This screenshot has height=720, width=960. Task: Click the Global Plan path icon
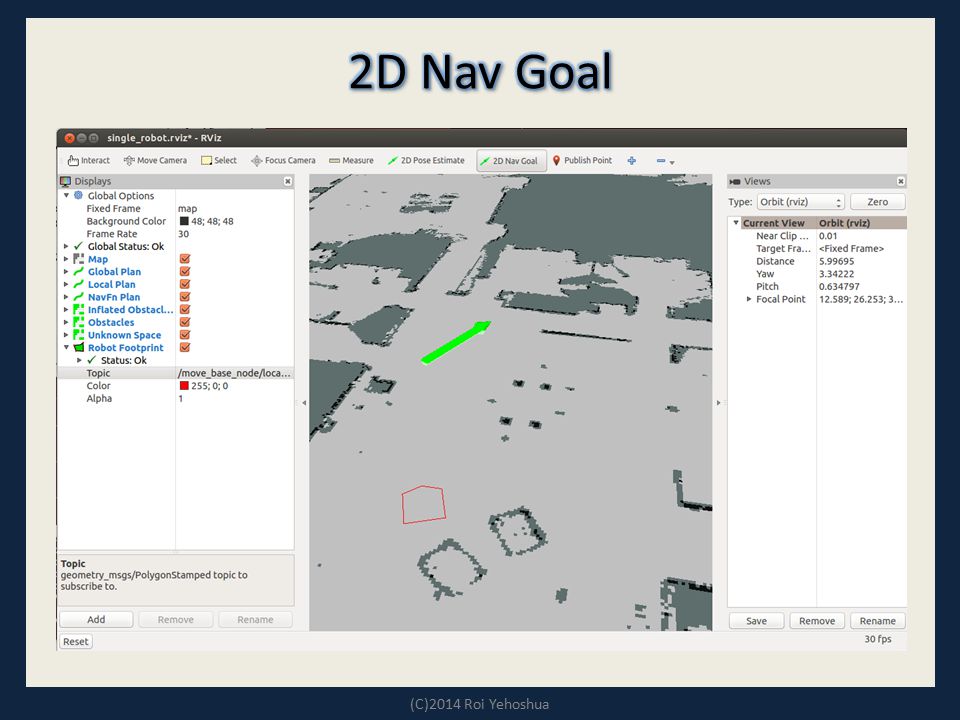pos(78,272)
